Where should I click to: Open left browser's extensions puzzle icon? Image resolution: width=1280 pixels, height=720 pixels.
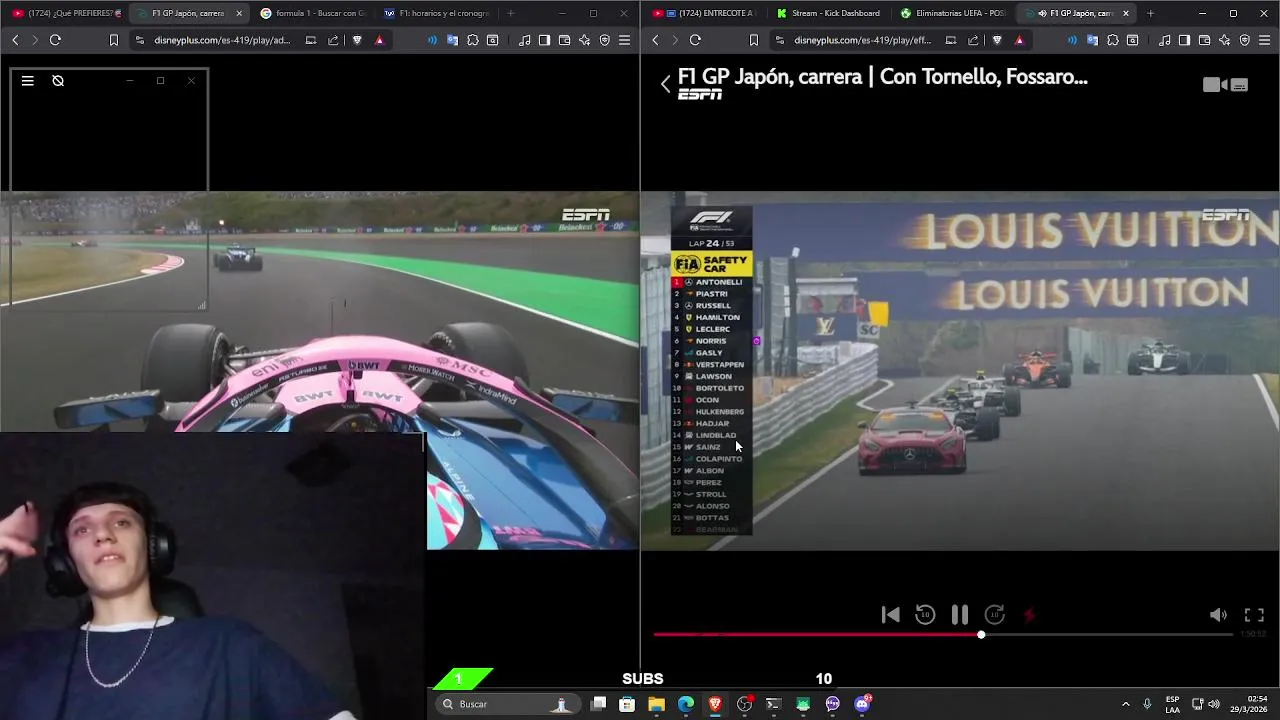pos(473,40)
